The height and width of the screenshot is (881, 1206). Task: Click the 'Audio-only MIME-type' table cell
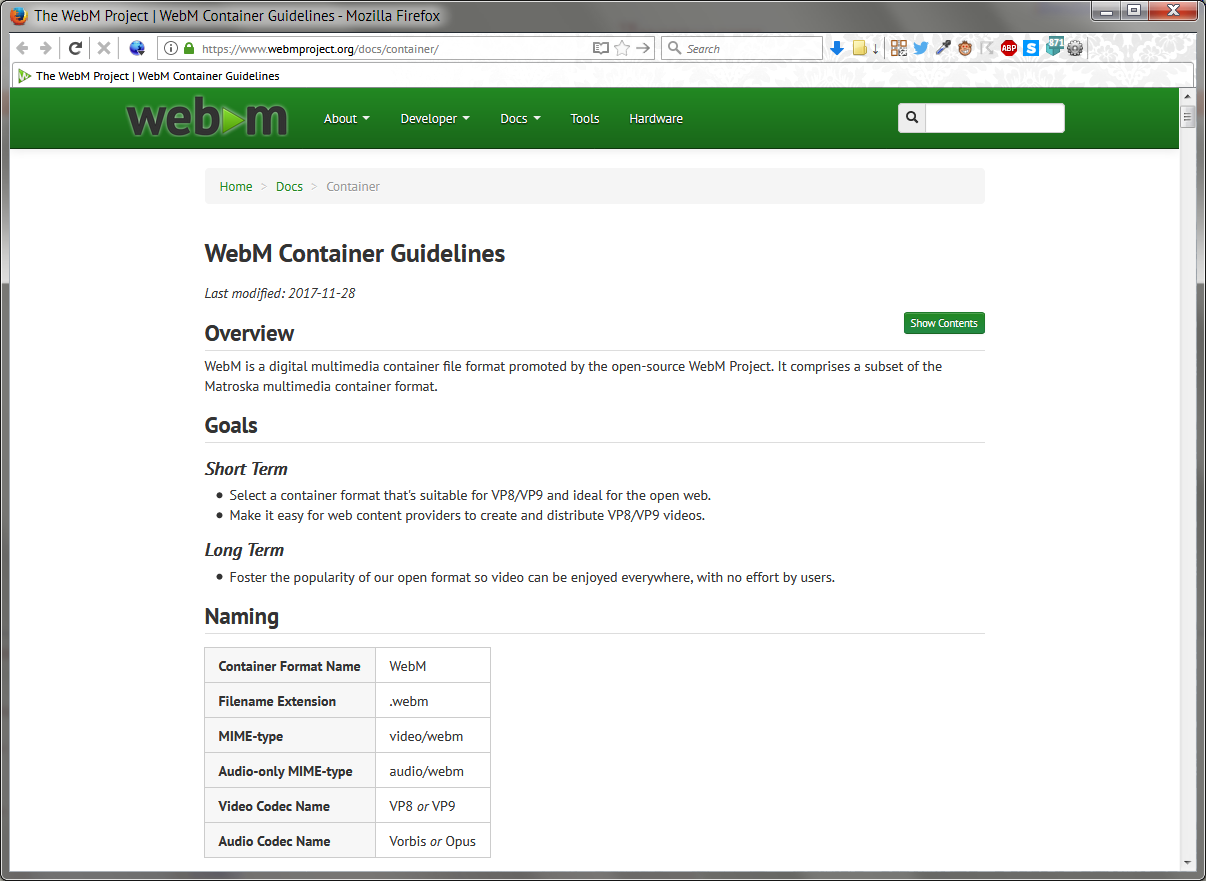(x=290, y=771)
